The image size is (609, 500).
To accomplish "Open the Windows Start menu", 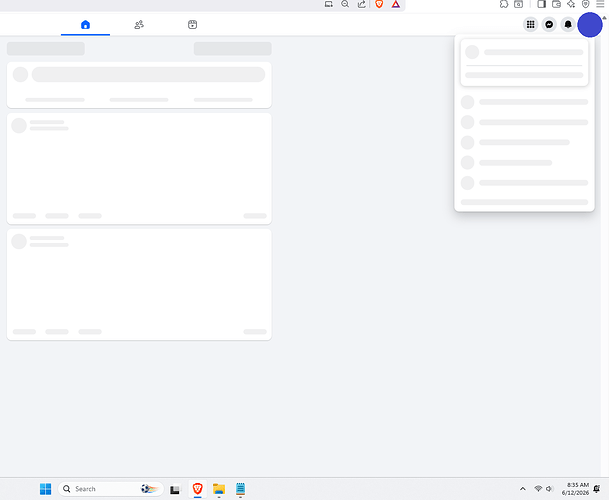I will (45, 489).
